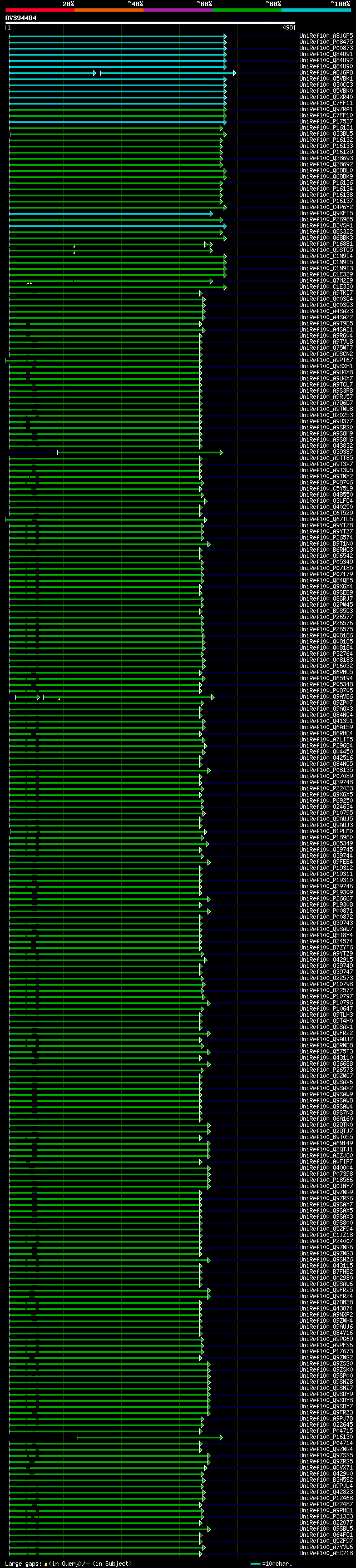Open the UniRef100_P05349 hit link
This screenshot has height=1568, width=356.
[x=326, y=562]
